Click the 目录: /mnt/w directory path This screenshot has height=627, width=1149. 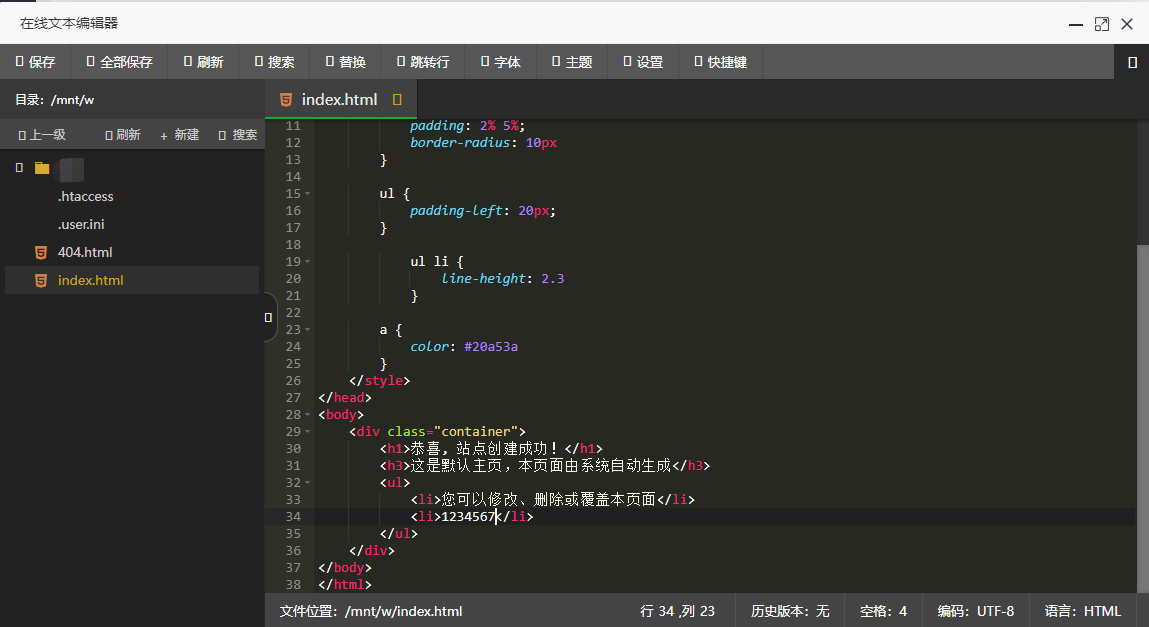(x=54, y=100)
